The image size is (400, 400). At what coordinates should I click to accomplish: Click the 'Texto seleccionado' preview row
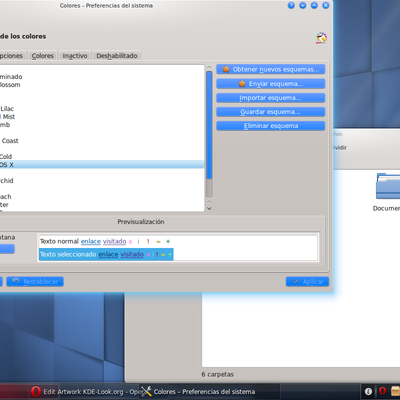pyautogui.click(x=106, y=254)
